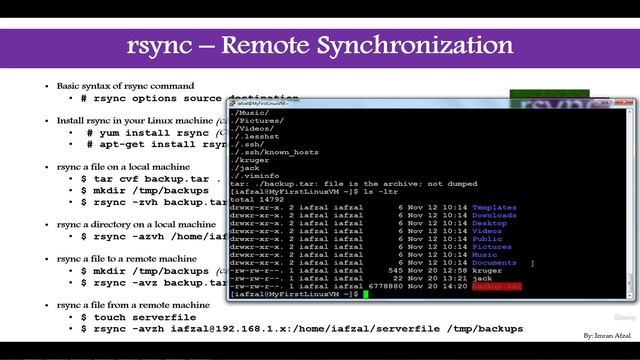Click the terminal scrollbar up arrow
Viewport: 640px width, 360px height.
coord(630,111)
